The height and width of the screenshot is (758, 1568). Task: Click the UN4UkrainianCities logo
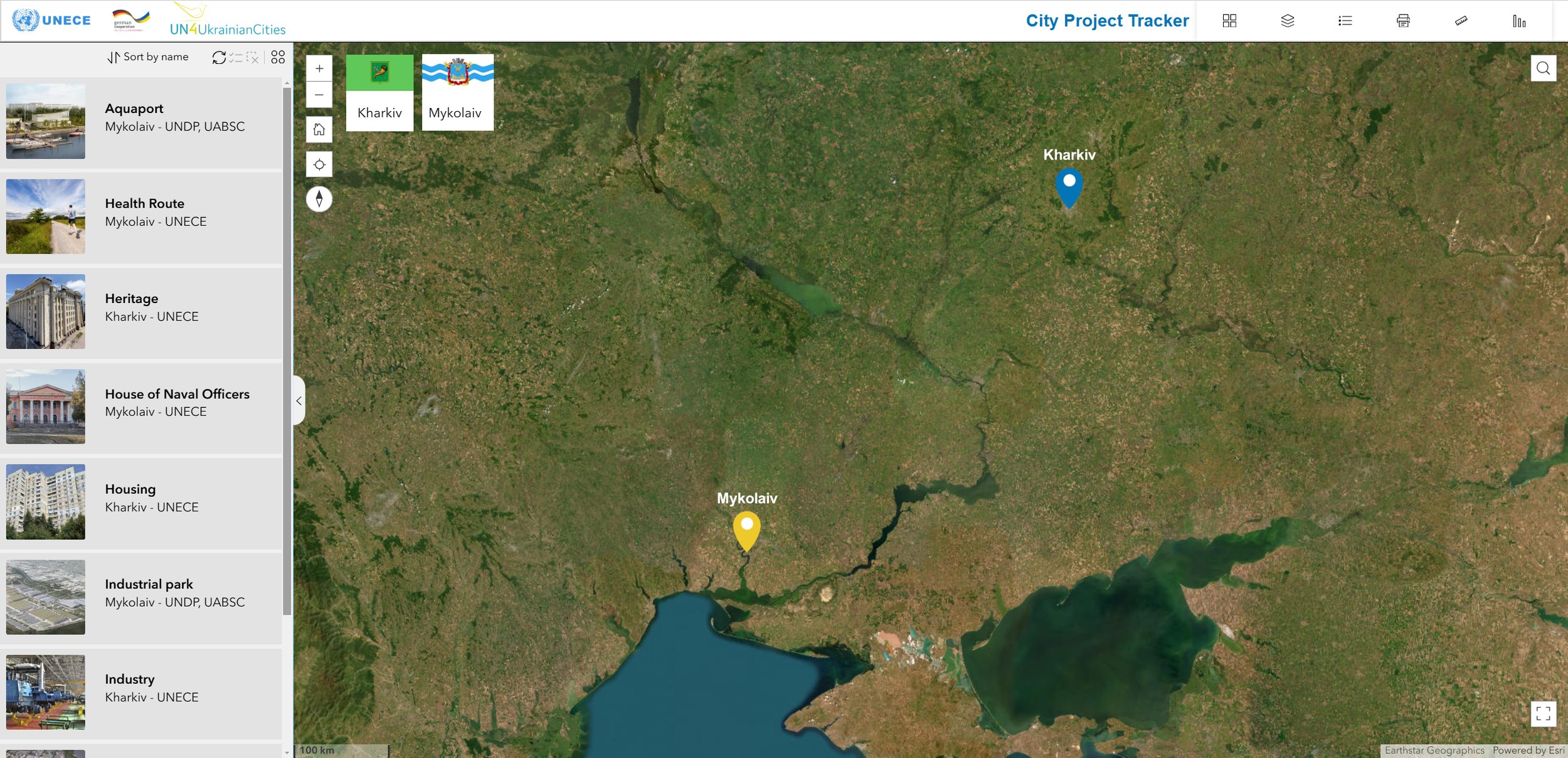[227, 19]
